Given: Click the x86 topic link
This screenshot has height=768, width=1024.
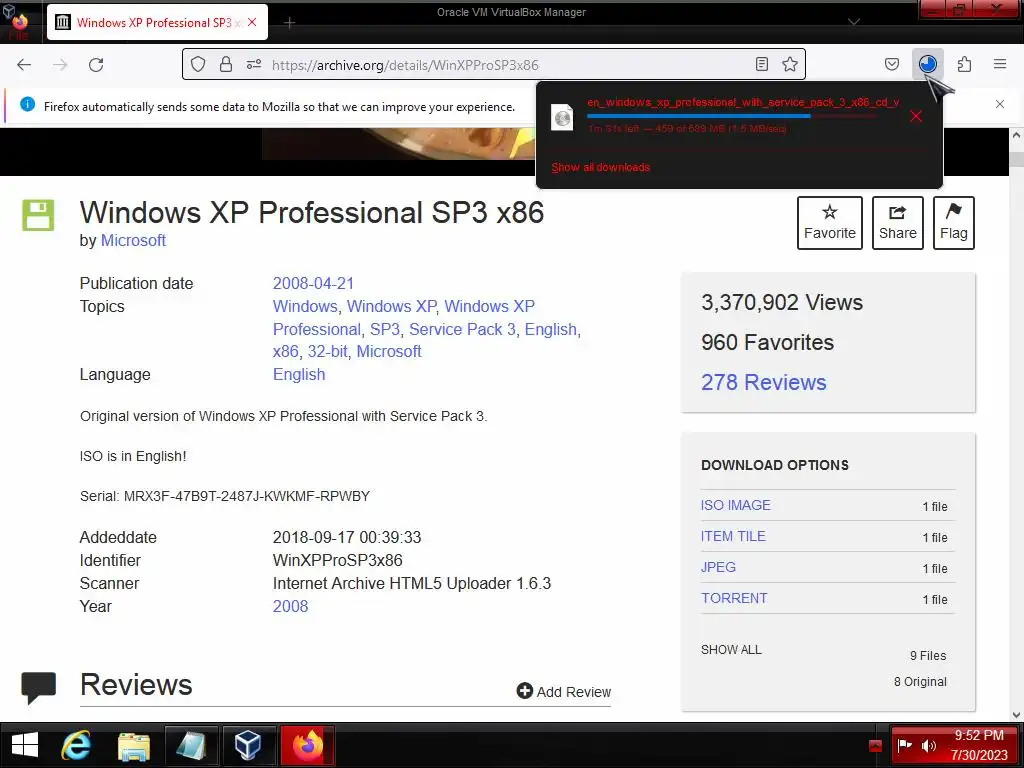Looking at the screenshot, I should click(x=285, y=351).
